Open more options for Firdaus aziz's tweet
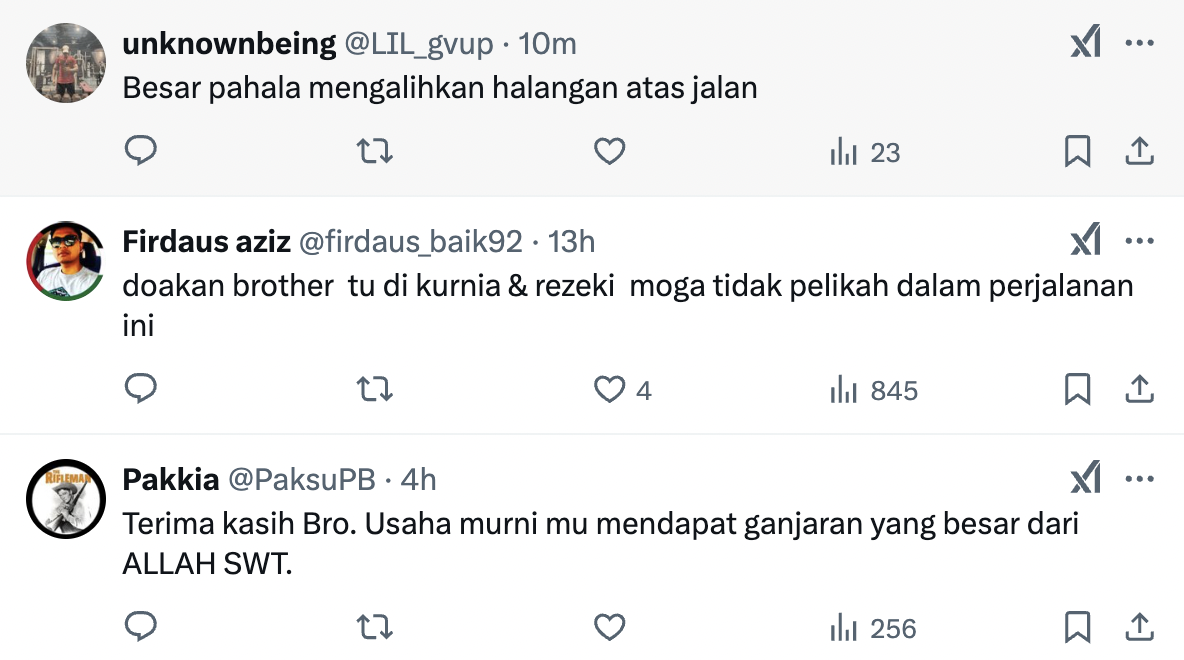This screenshot has height=660, width=1184. click(1140, 241)
